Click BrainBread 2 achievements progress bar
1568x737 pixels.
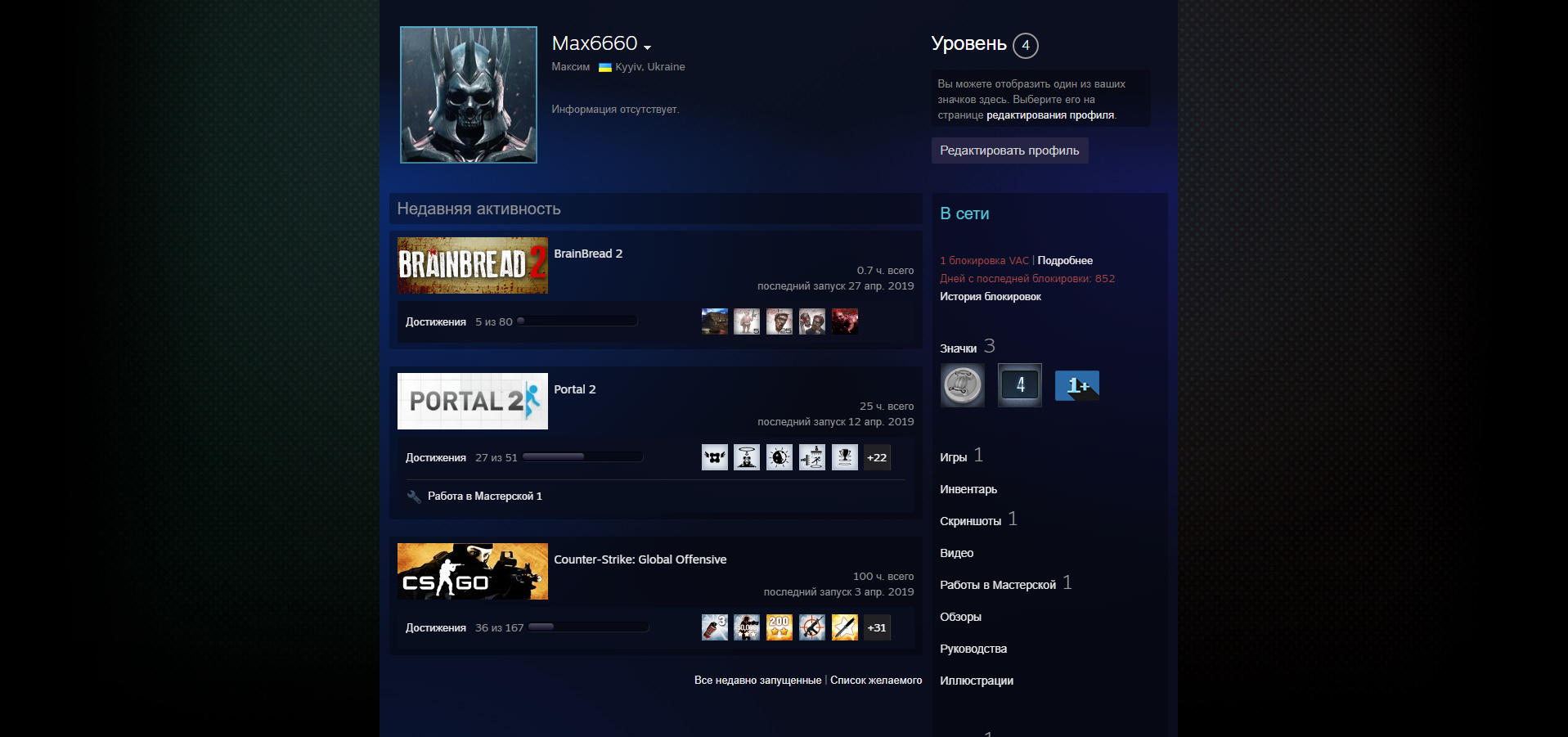pyautogui.click(x=577, y=321)
